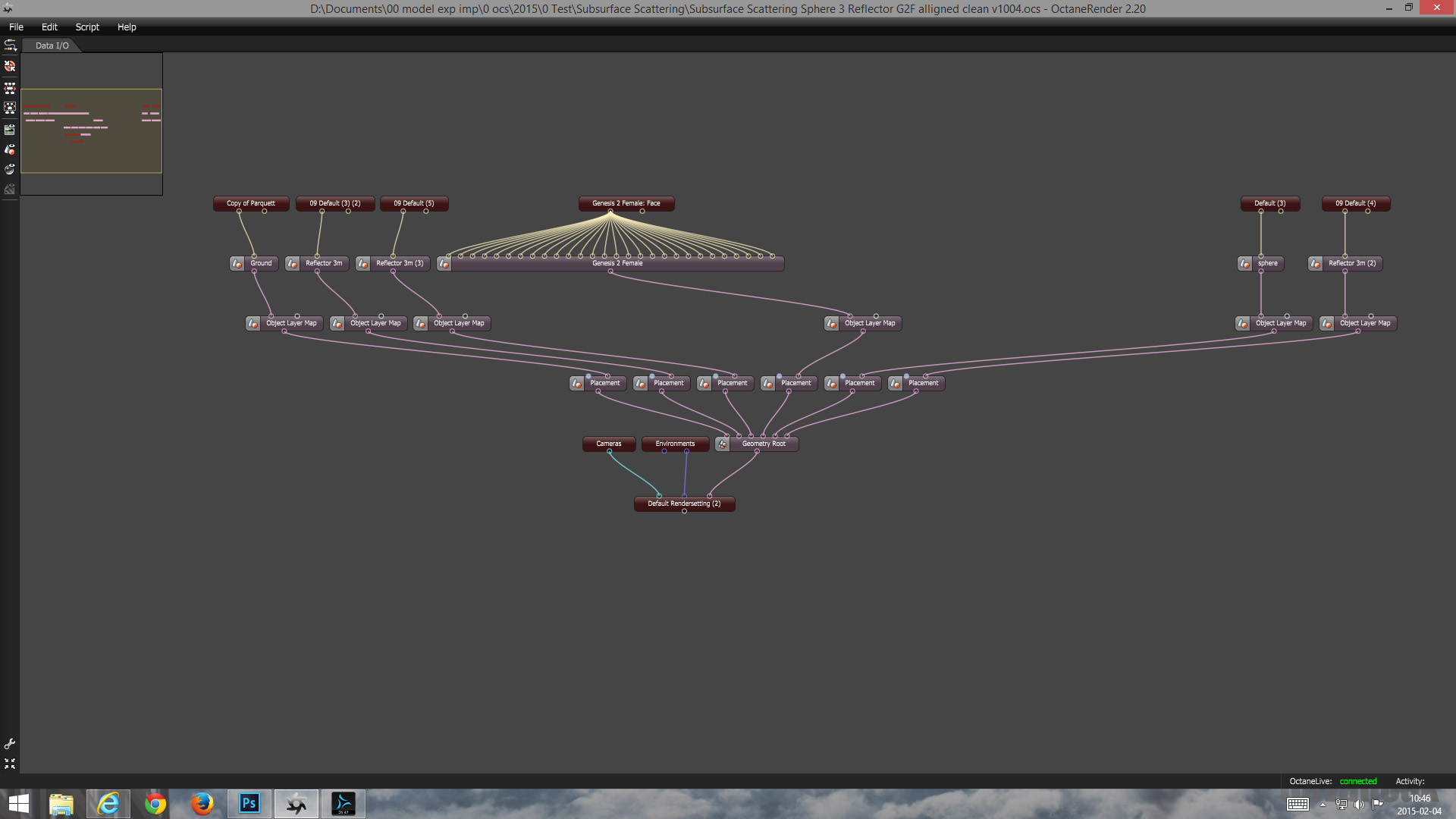Open Photoshop from the taskbar
The width and height of the screenshot is (1456, 819).
pos(249,803)
